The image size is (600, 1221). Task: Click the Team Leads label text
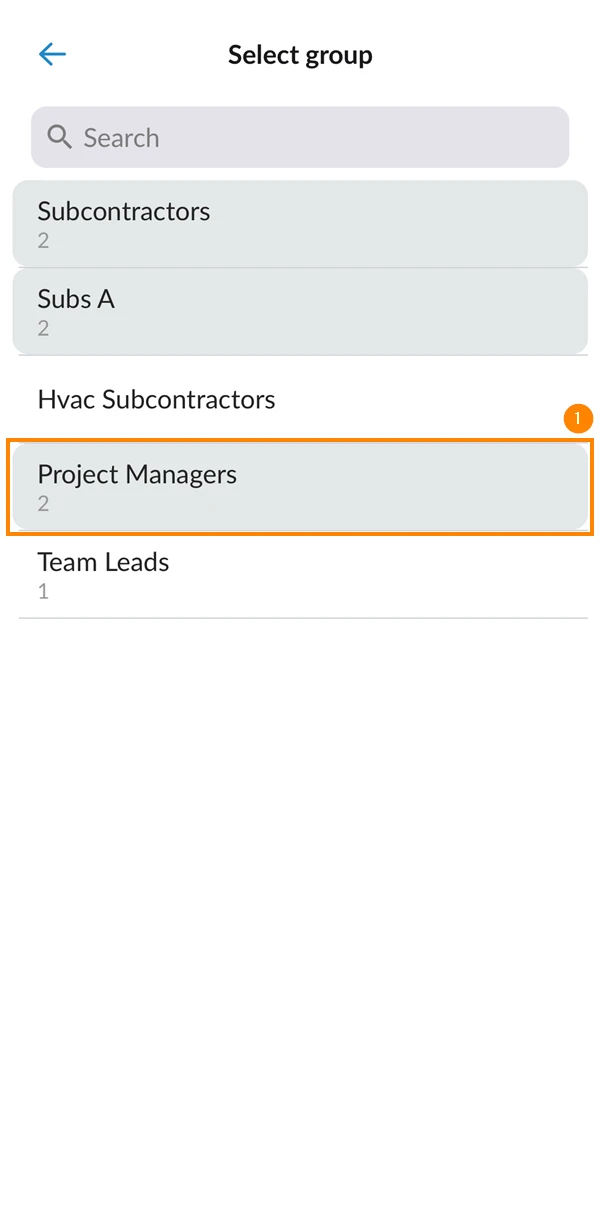point(103,562)
